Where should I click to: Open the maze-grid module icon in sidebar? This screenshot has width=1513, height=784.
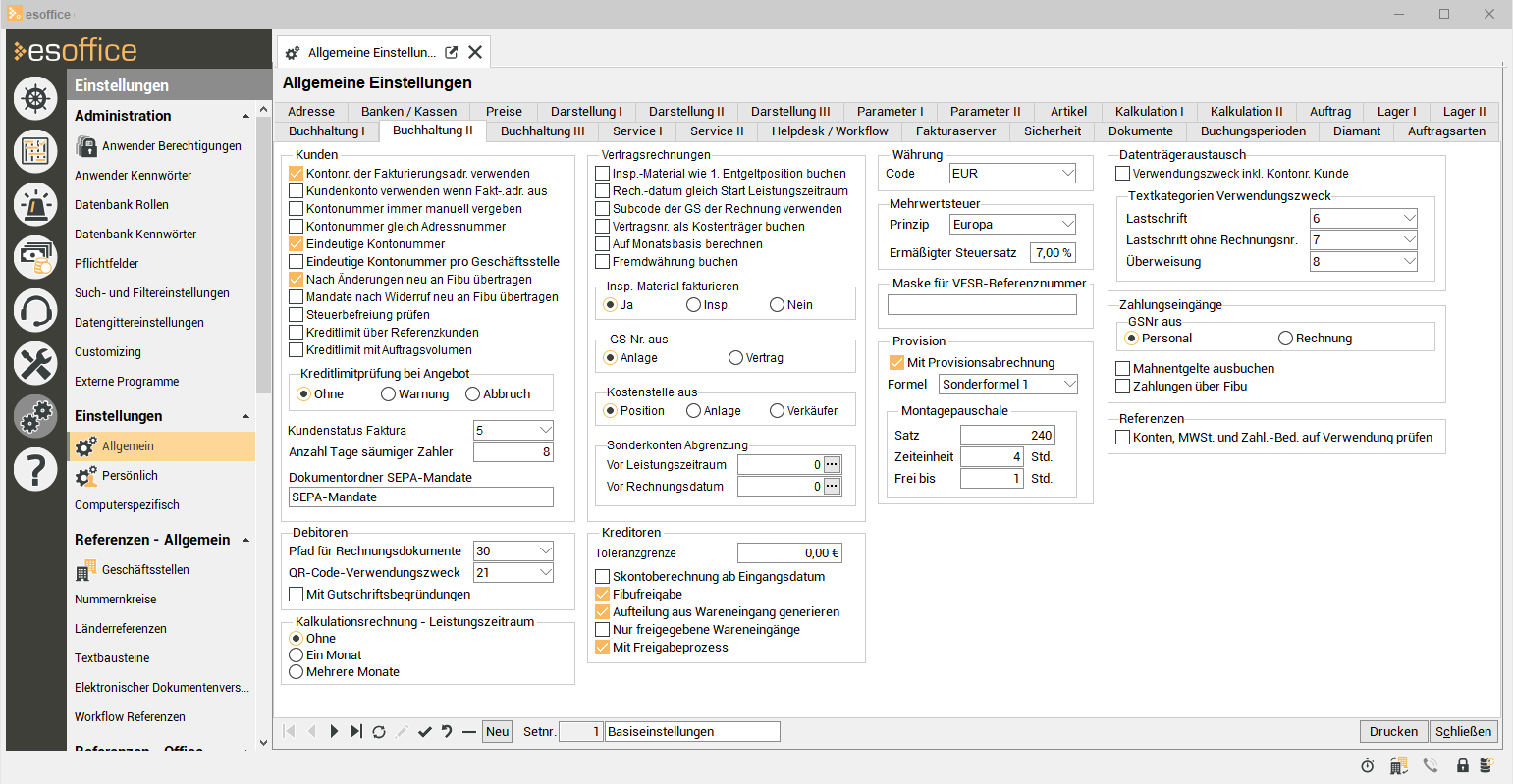click(35, 151)
